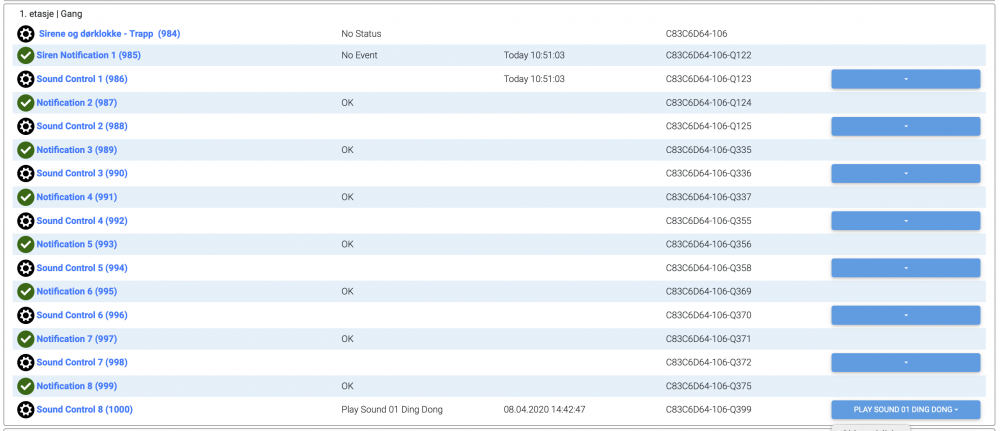Screen dimensions: 1000x431
Task: Click gear icon next to Sound Control 8
Action: click(26, 410)
